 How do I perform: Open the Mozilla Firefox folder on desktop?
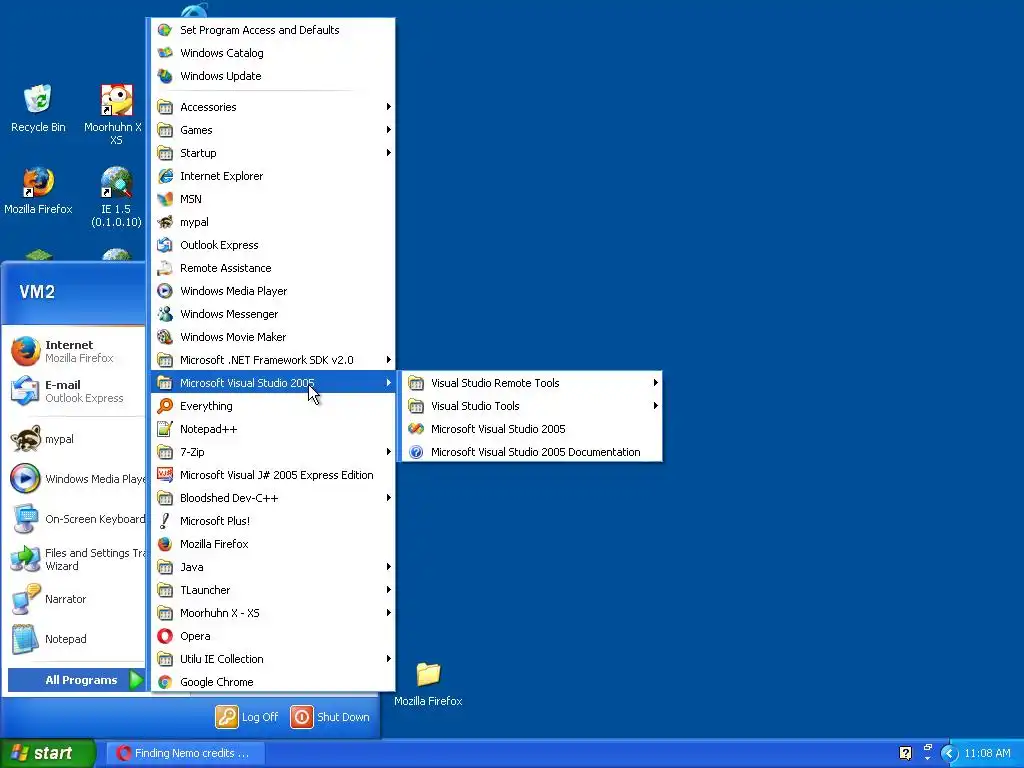[428, 683]
